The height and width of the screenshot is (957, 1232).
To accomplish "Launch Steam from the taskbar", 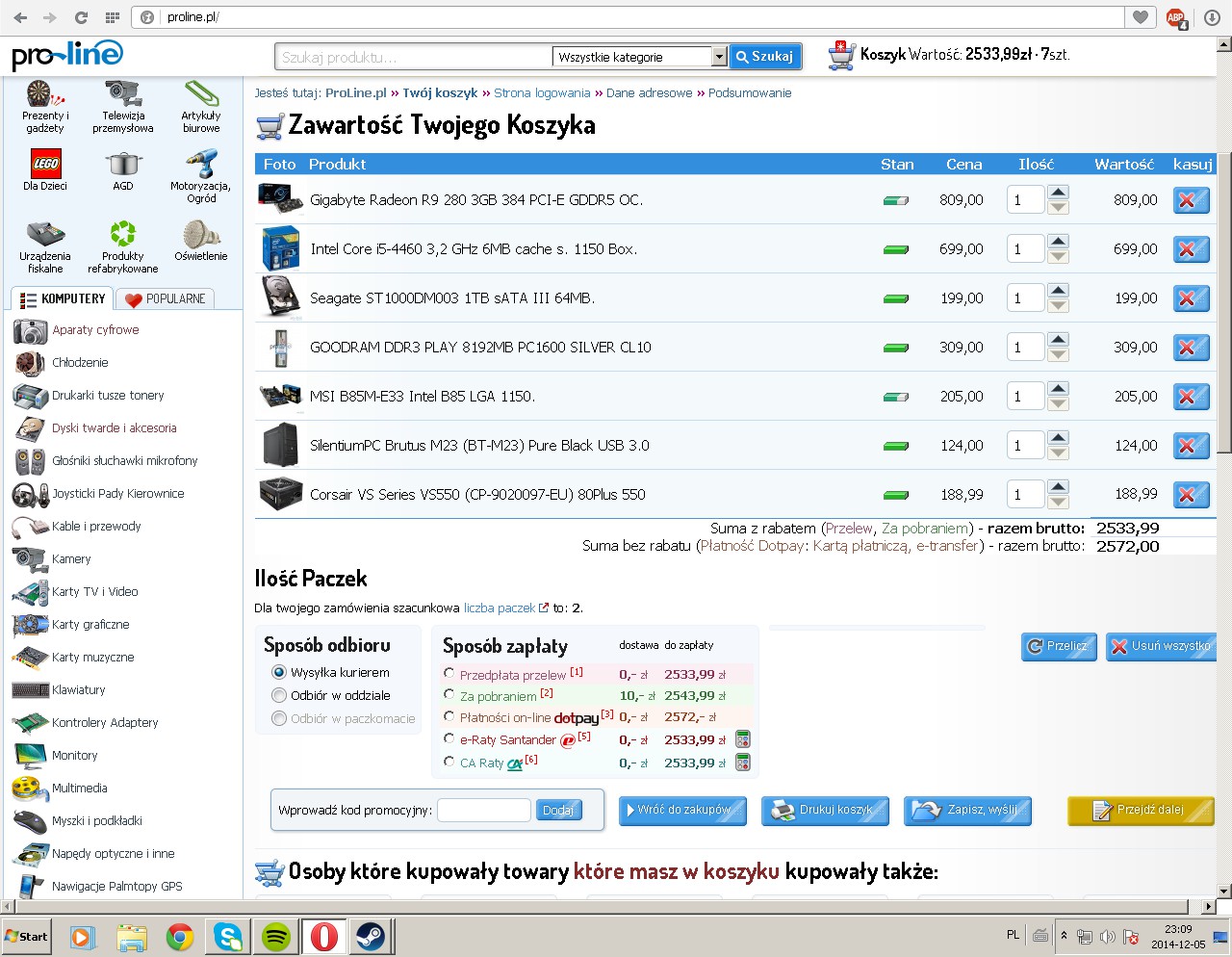I will click(370, 936).
